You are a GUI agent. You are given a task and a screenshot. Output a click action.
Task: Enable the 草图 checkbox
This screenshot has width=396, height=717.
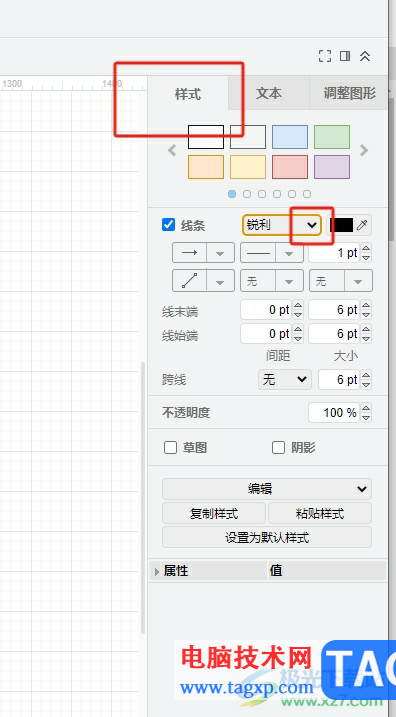point(170,448)
